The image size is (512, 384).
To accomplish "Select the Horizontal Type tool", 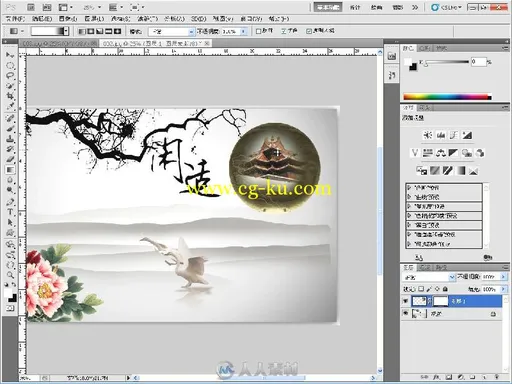I will pos(10,212).
